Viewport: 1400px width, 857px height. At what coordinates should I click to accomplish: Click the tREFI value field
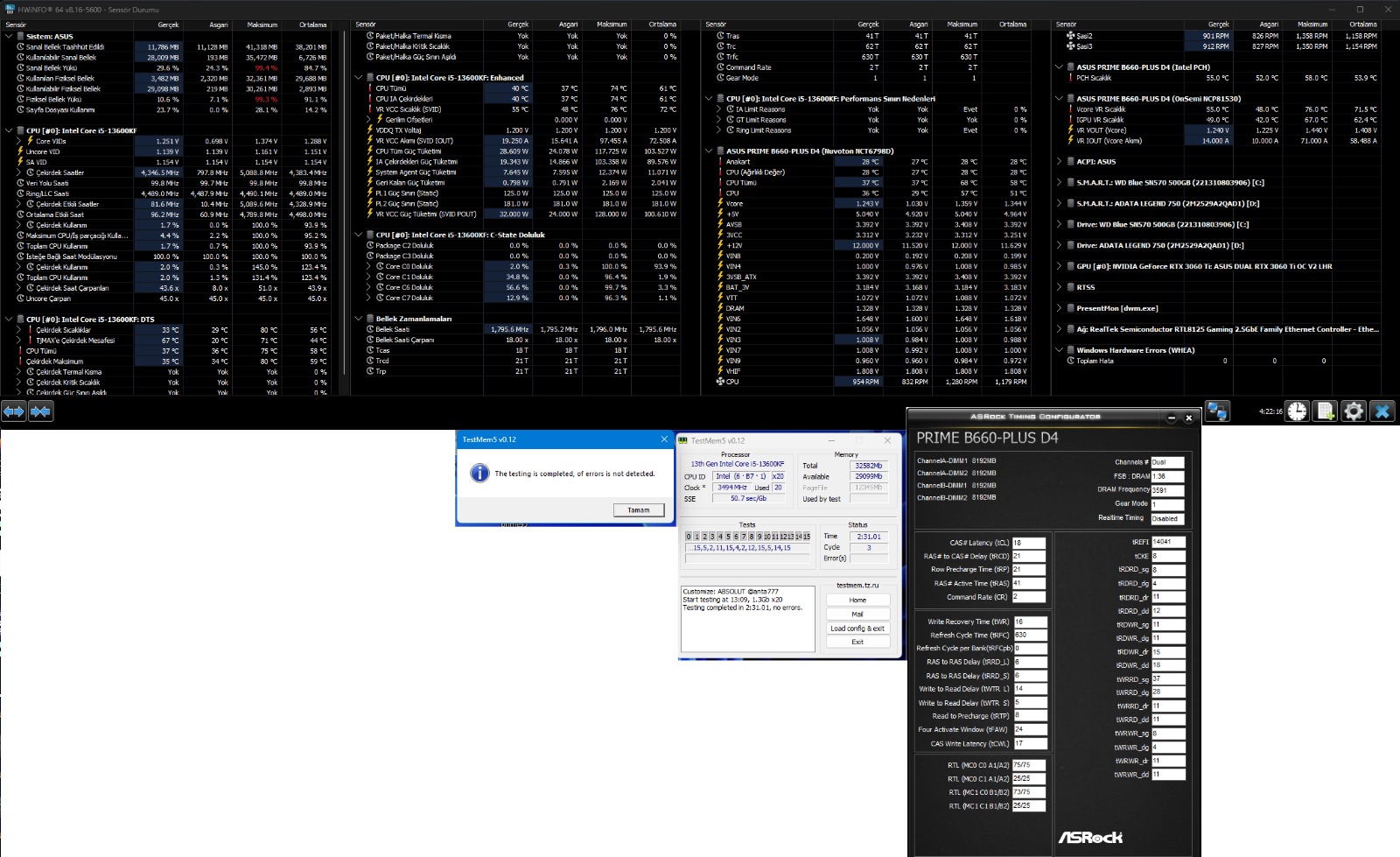coord(1168,542)
